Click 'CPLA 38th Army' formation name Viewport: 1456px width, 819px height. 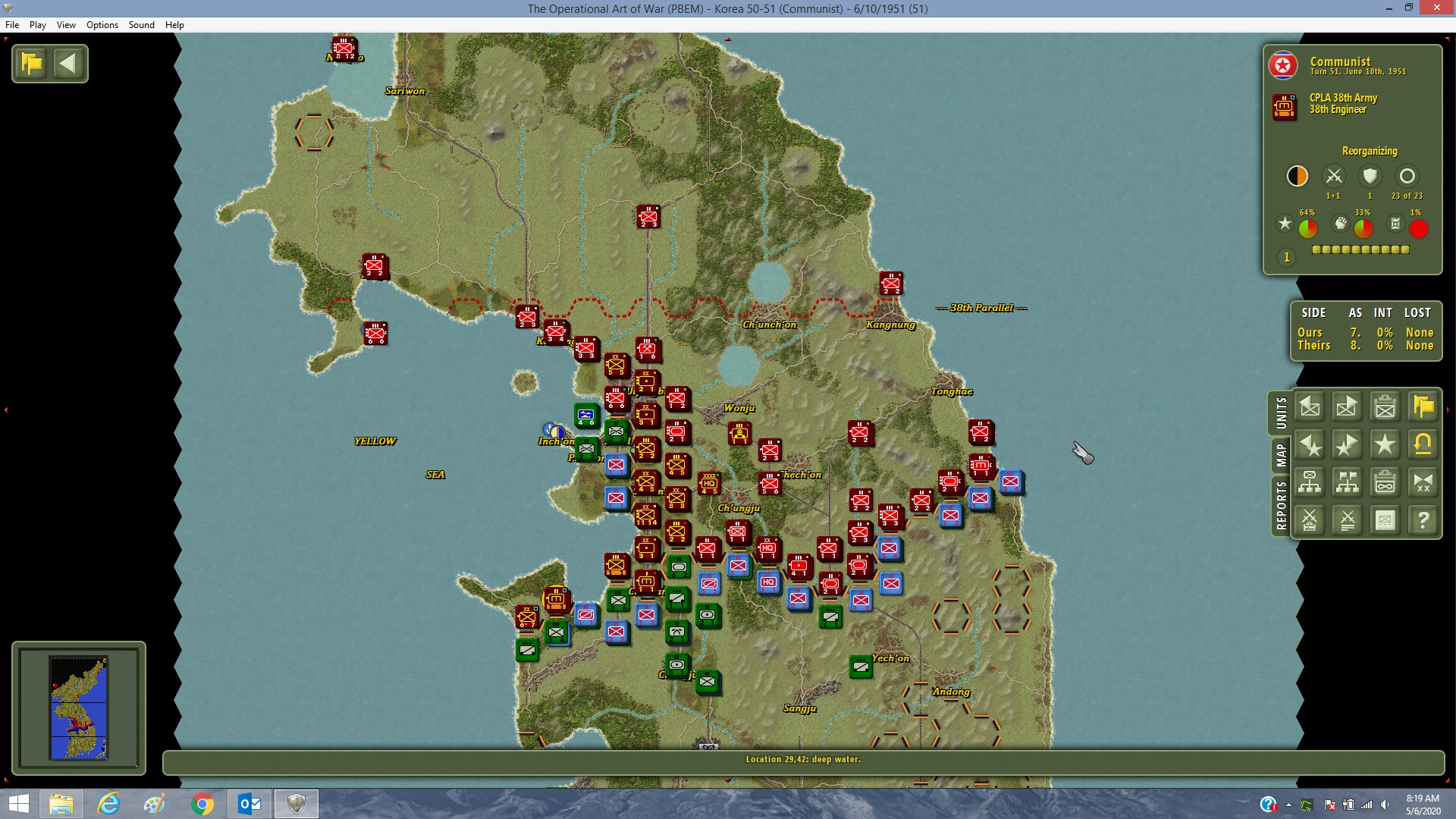[1343, 98]
